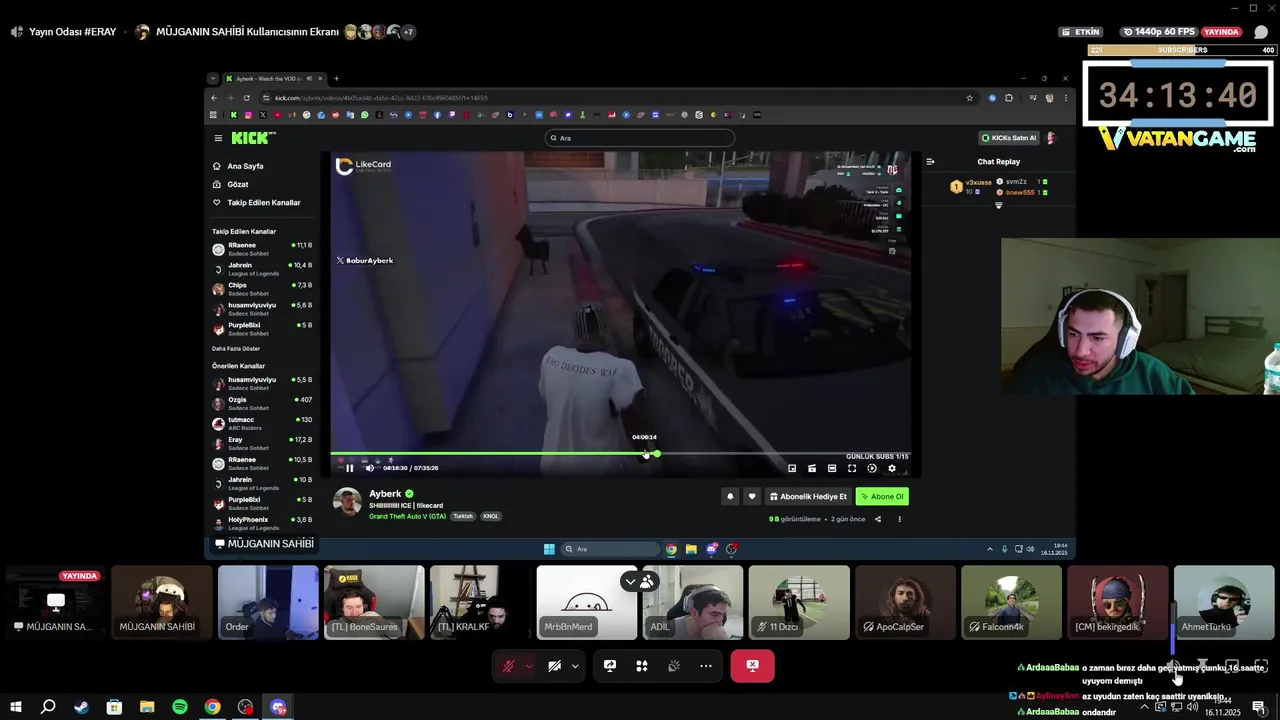This screenshot has width=1280, height=720.
Task: Toggle Discord camera on
Action: (555, 666)
